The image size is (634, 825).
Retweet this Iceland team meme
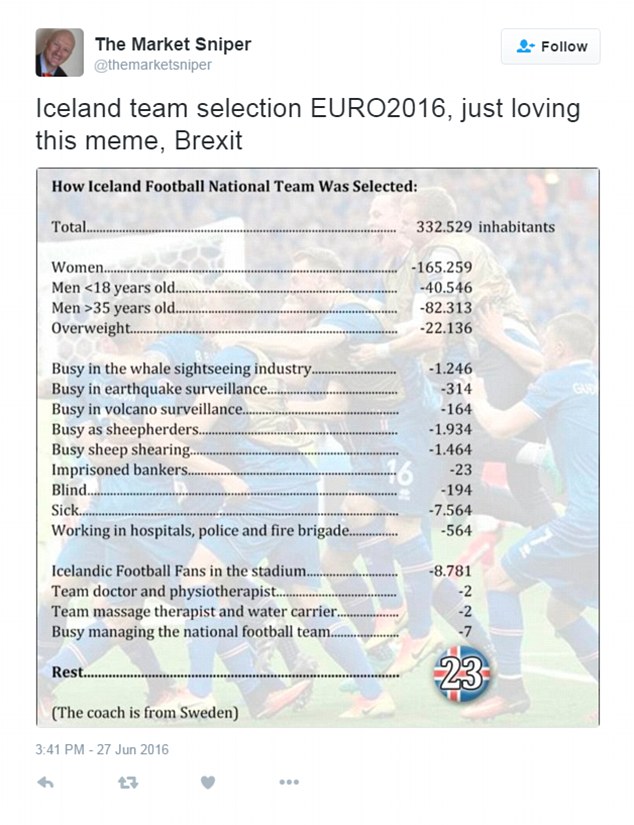127,782
